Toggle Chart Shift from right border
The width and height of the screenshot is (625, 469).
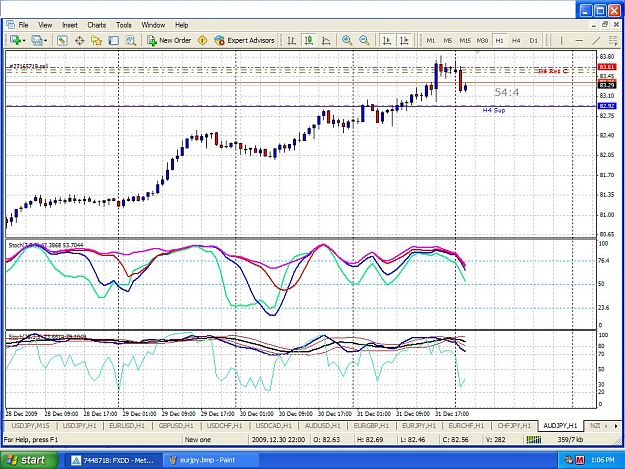(404, 40)
